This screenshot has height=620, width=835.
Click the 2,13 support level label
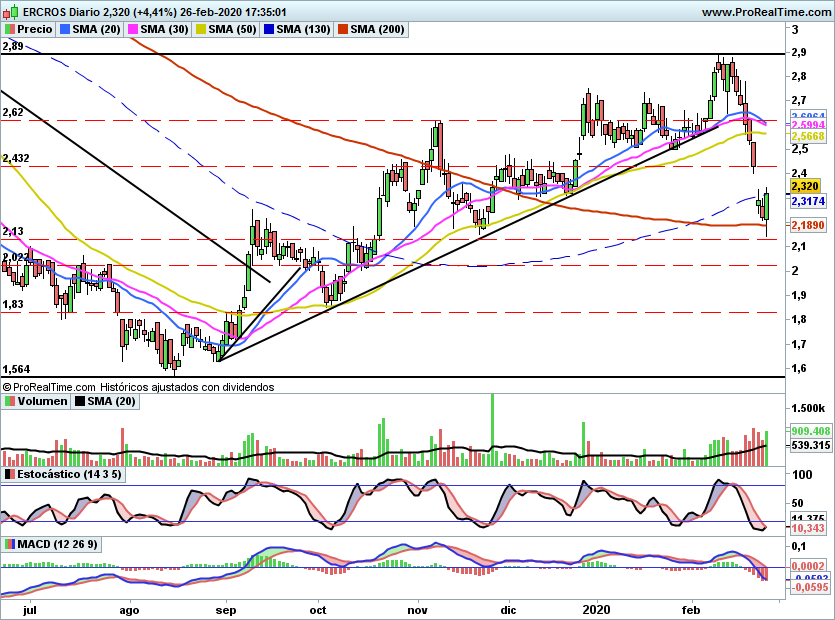pyautogui.click(x=13, y=231)
